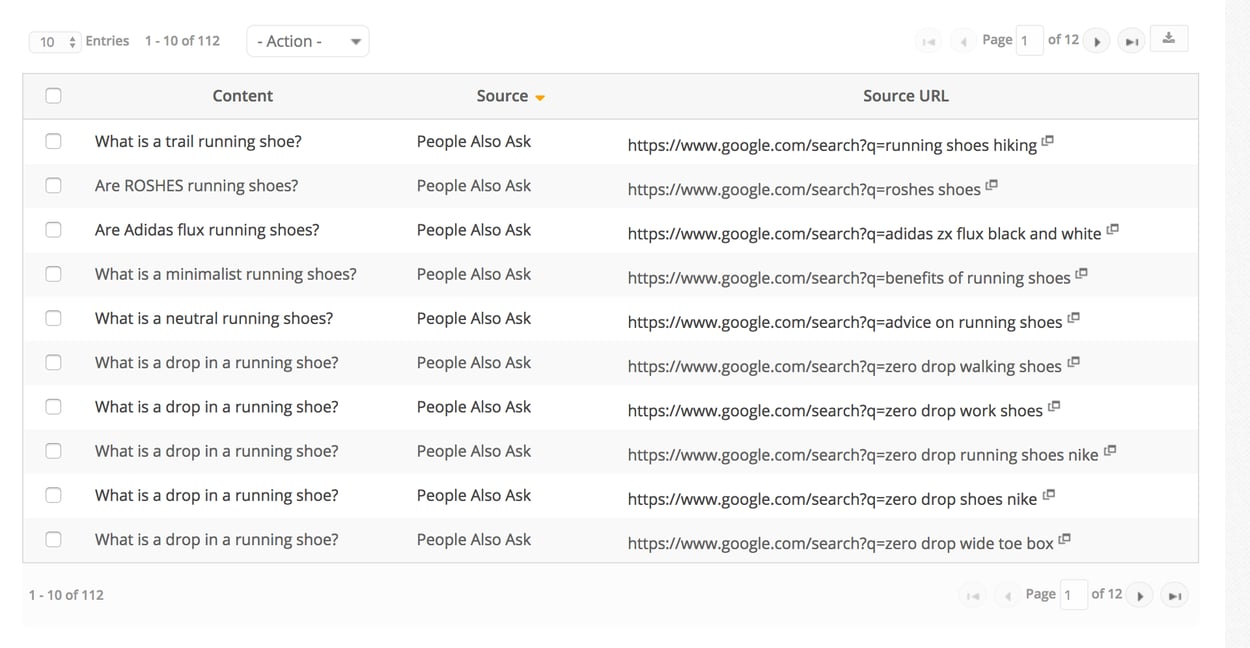Screen dimensions: 1250x648
Task: Open the zero drop wide toe box URL
Action: (x=841, y=543)
